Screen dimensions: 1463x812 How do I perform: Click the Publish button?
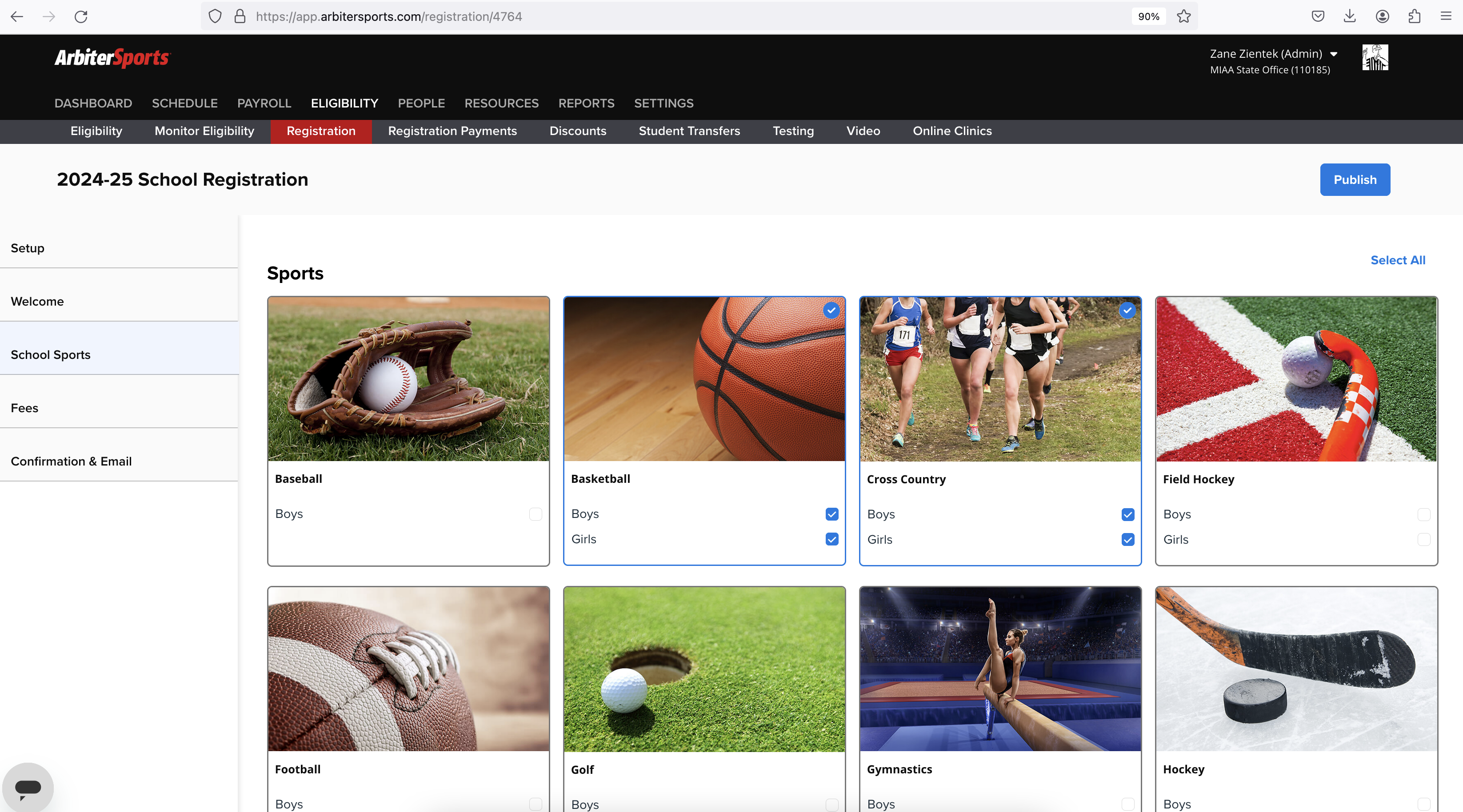tap(1355, 179)
